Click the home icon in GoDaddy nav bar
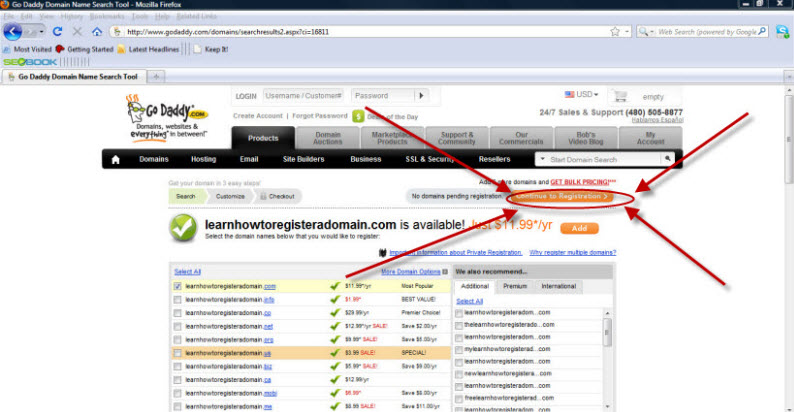The width and height of the screenshot is (794, 412). 115,159
